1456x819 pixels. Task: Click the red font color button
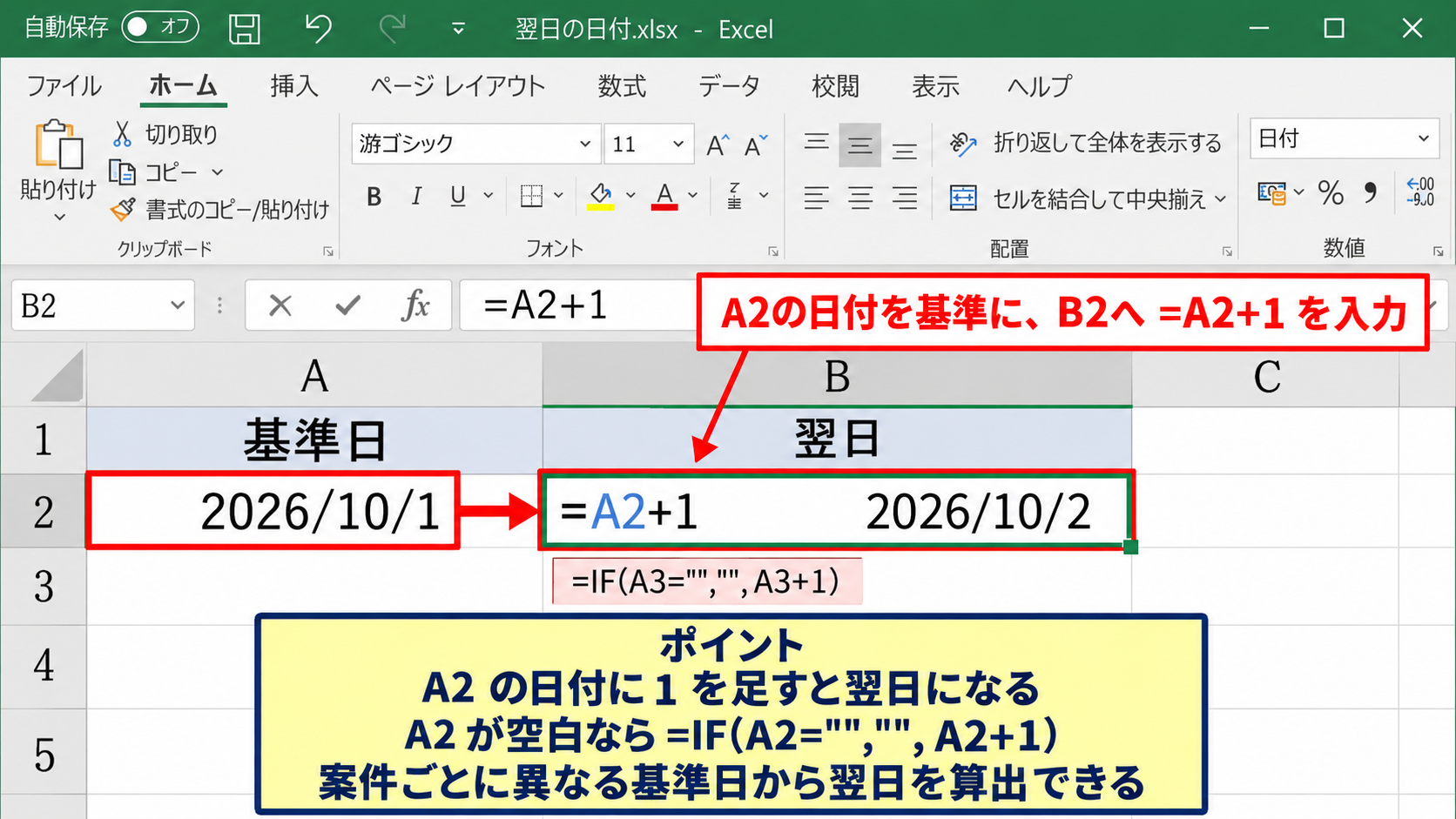point(664,197)
